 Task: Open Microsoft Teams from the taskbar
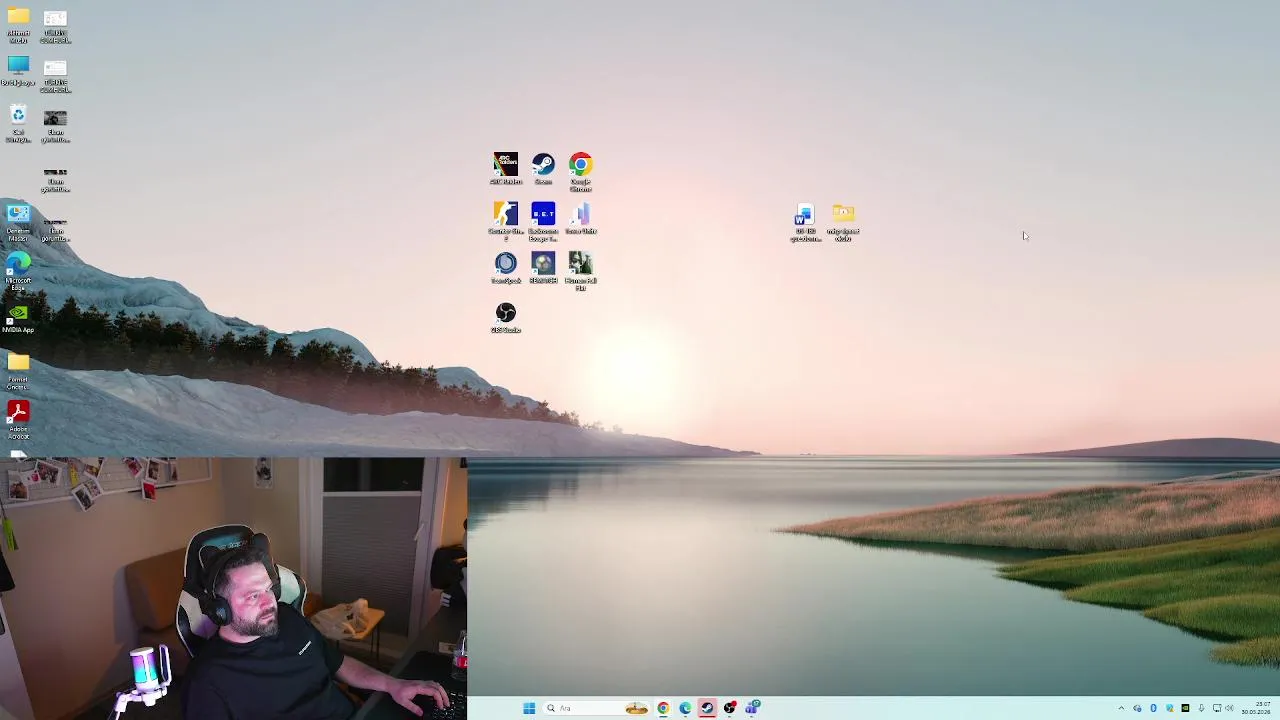[x=752, y=708]
